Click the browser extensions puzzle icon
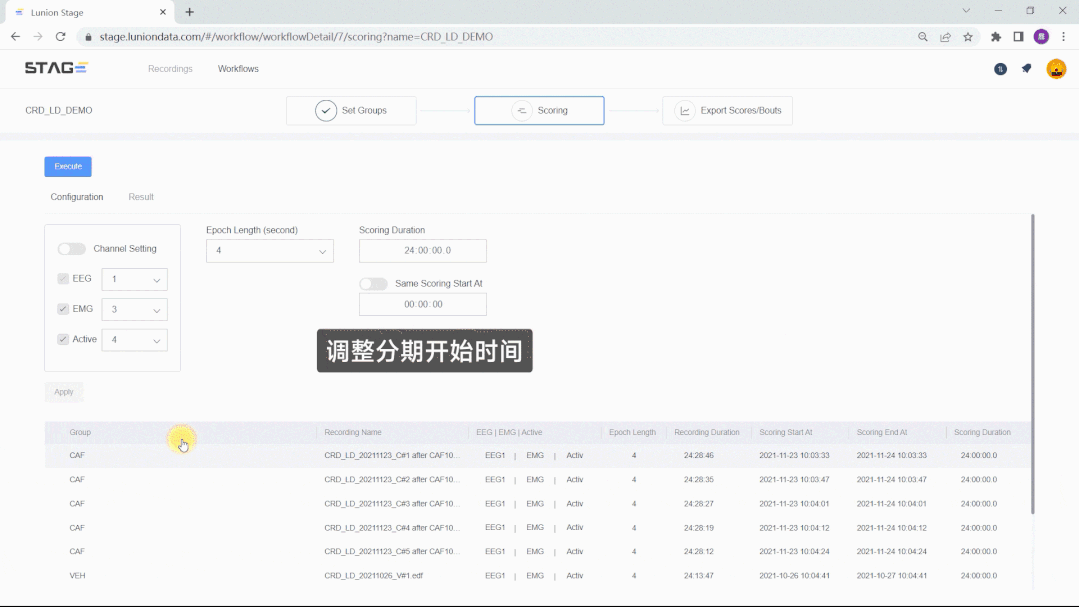The image size is (1079, 607). [995, 36]
